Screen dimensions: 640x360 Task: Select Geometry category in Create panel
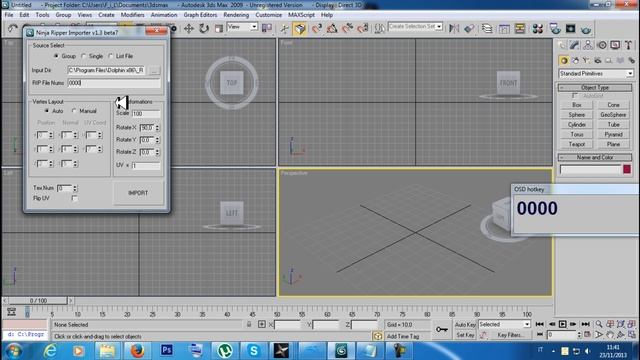point(564,60)
